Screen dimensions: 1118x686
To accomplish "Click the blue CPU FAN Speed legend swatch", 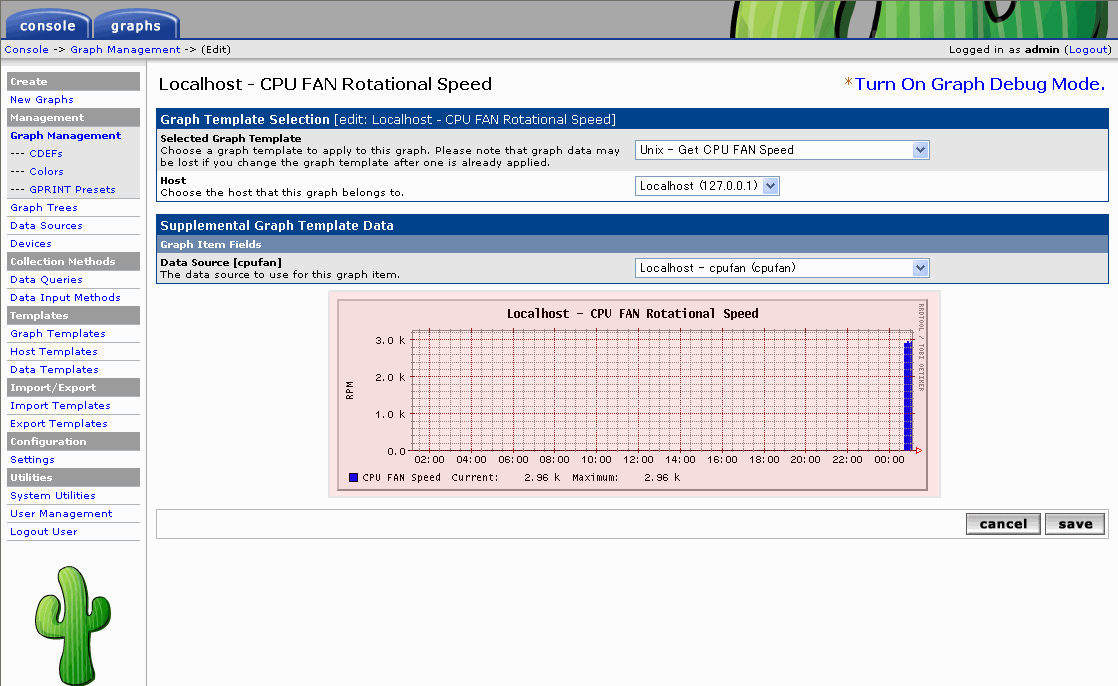I will point(353,478).
